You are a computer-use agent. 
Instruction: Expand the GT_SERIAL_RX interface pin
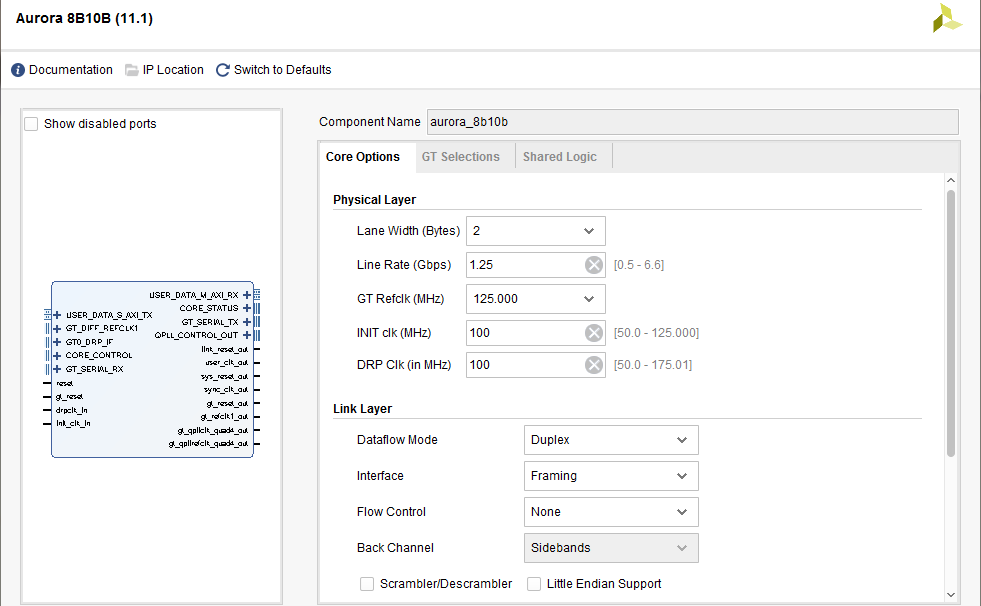point(55,368)
